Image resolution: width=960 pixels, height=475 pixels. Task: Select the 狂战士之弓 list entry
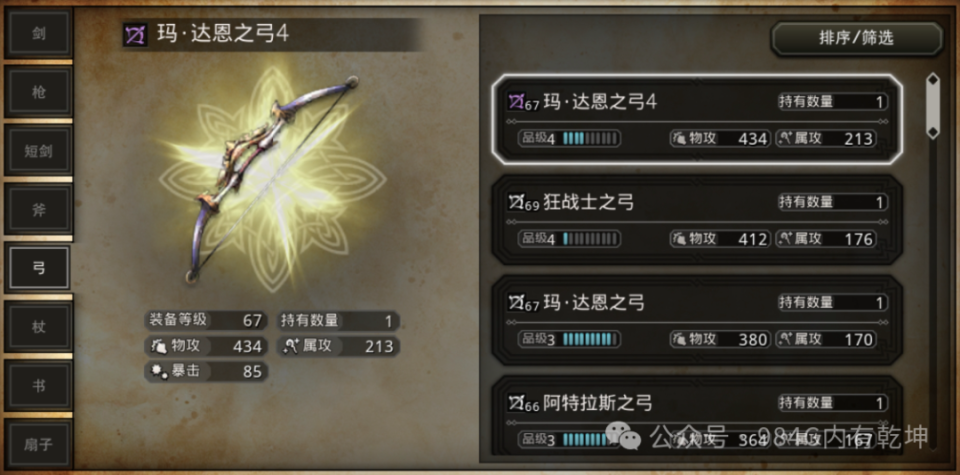[697, 220]
